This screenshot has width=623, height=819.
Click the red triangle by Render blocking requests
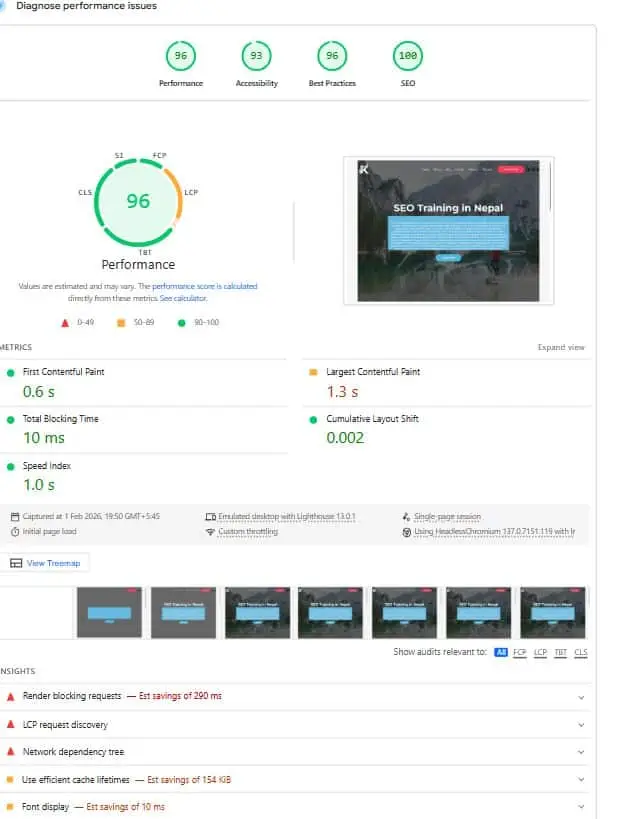10,697
